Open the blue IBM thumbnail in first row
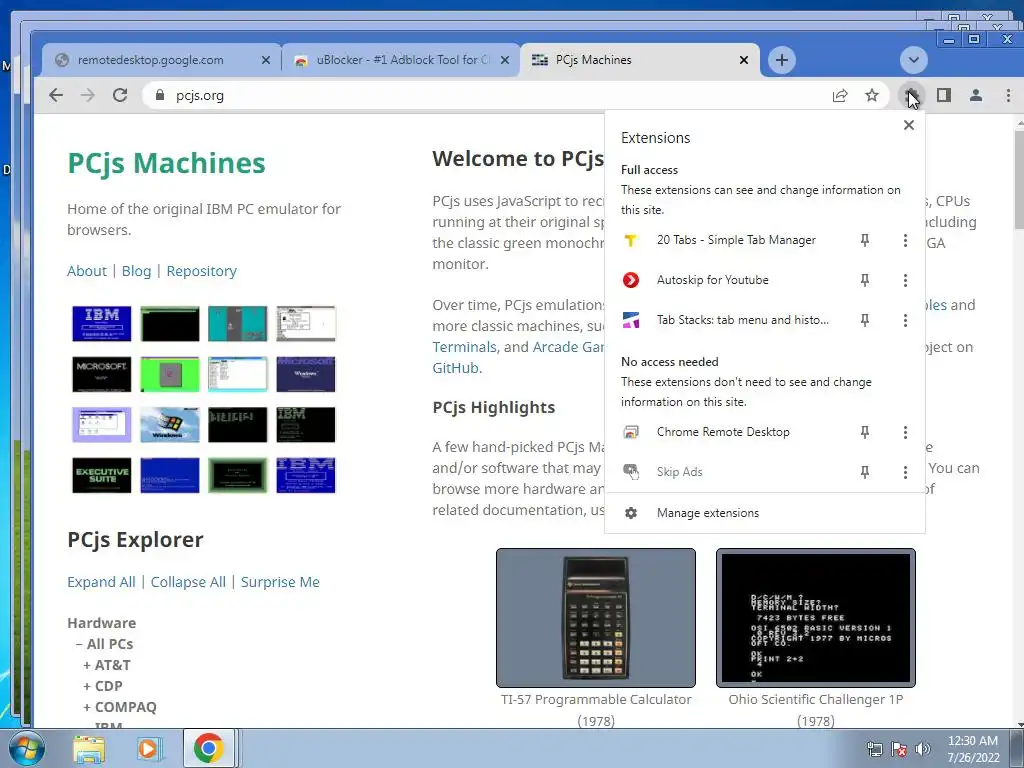 (101, 323)
